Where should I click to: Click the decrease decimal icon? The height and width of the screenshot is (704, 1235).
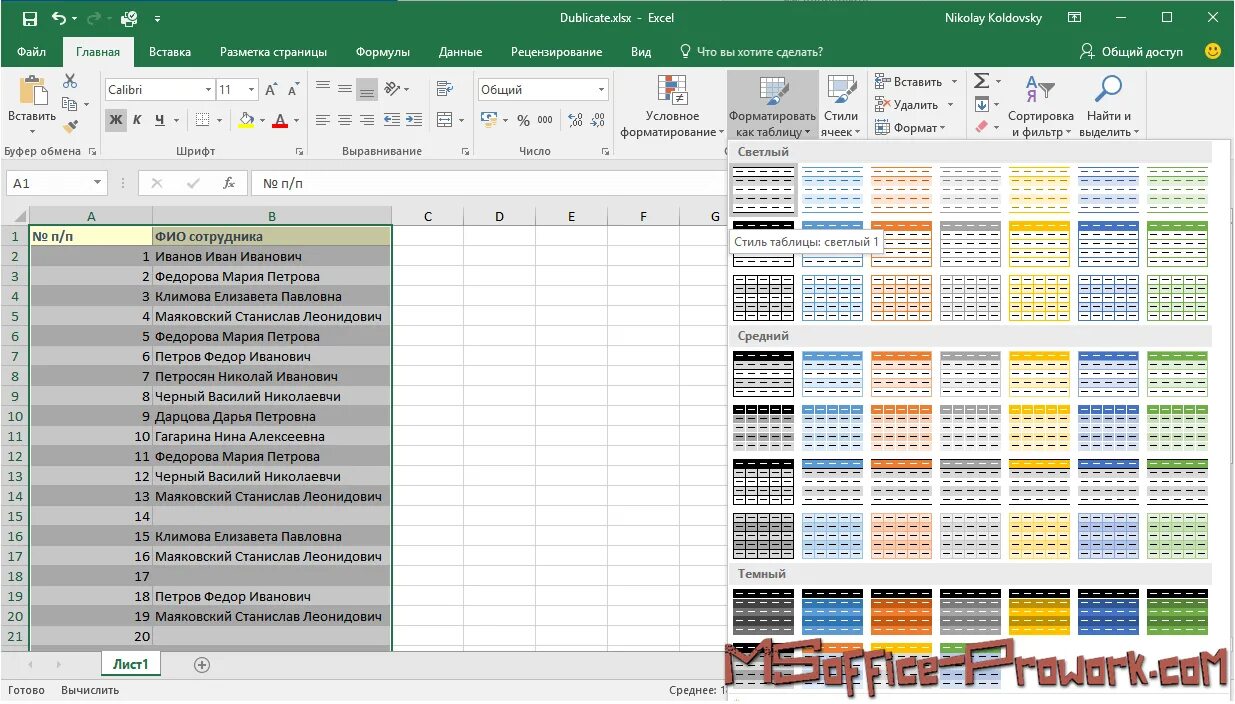tap(596, 120)
